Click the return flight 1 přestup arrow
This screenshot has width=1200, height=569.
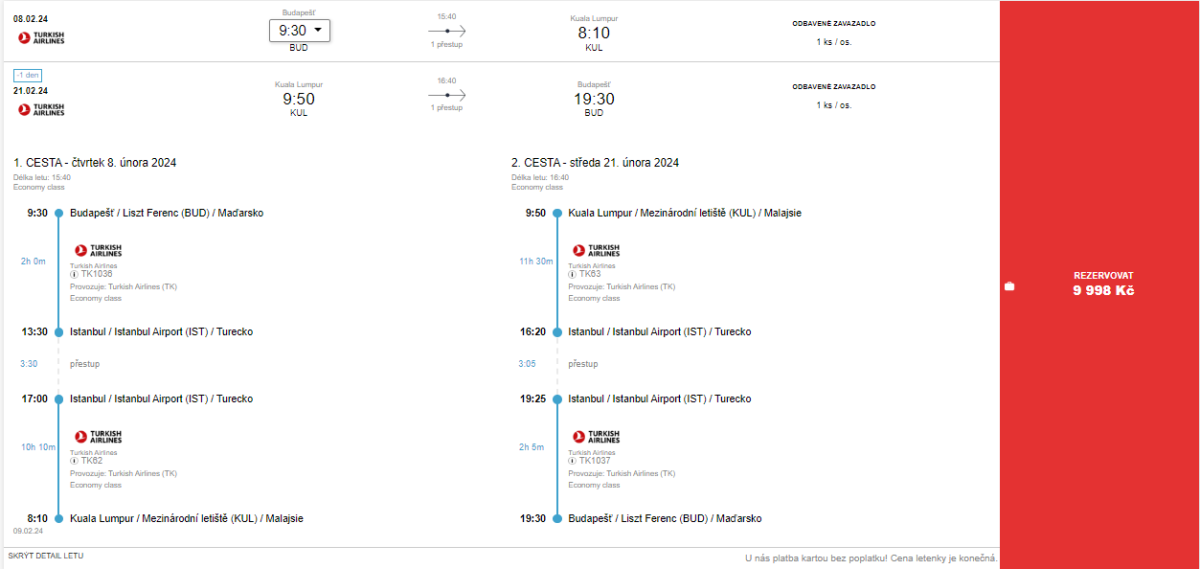click(447, 95)
